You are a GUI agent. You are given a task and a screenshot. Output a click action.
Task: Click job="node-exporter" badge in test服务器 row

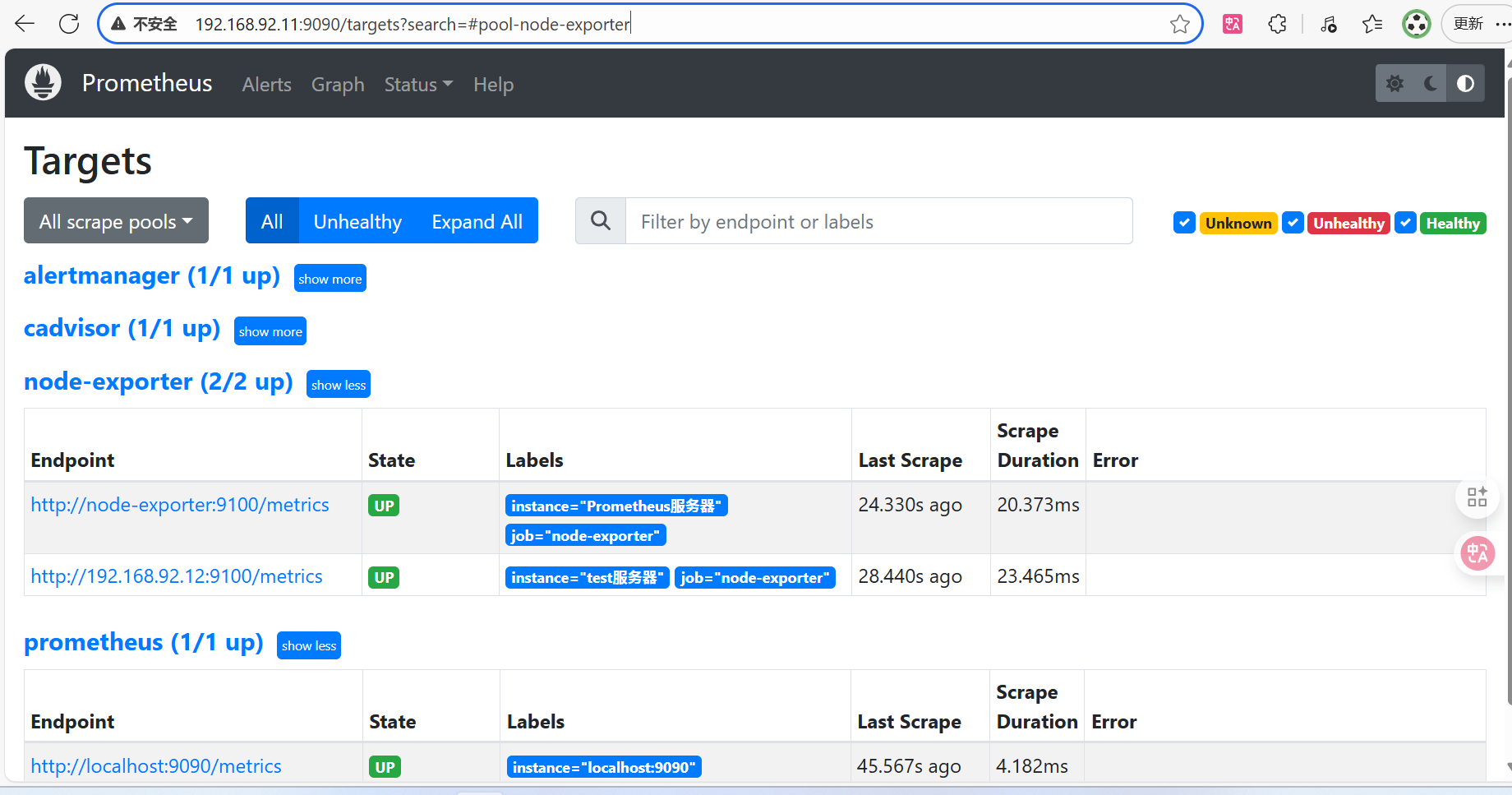755,577
